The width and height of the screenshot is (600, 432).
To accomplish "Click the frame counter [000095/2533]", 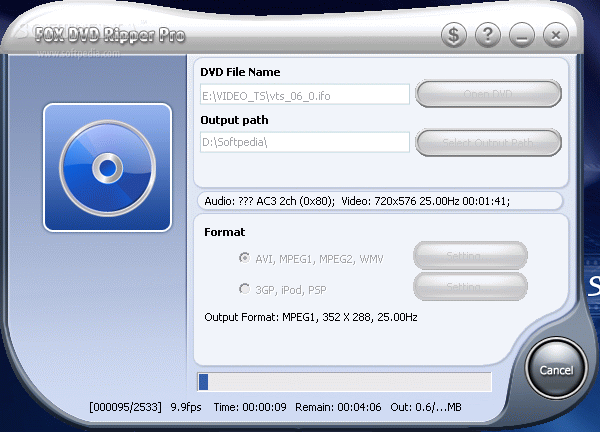I will [x=126, y=407].
